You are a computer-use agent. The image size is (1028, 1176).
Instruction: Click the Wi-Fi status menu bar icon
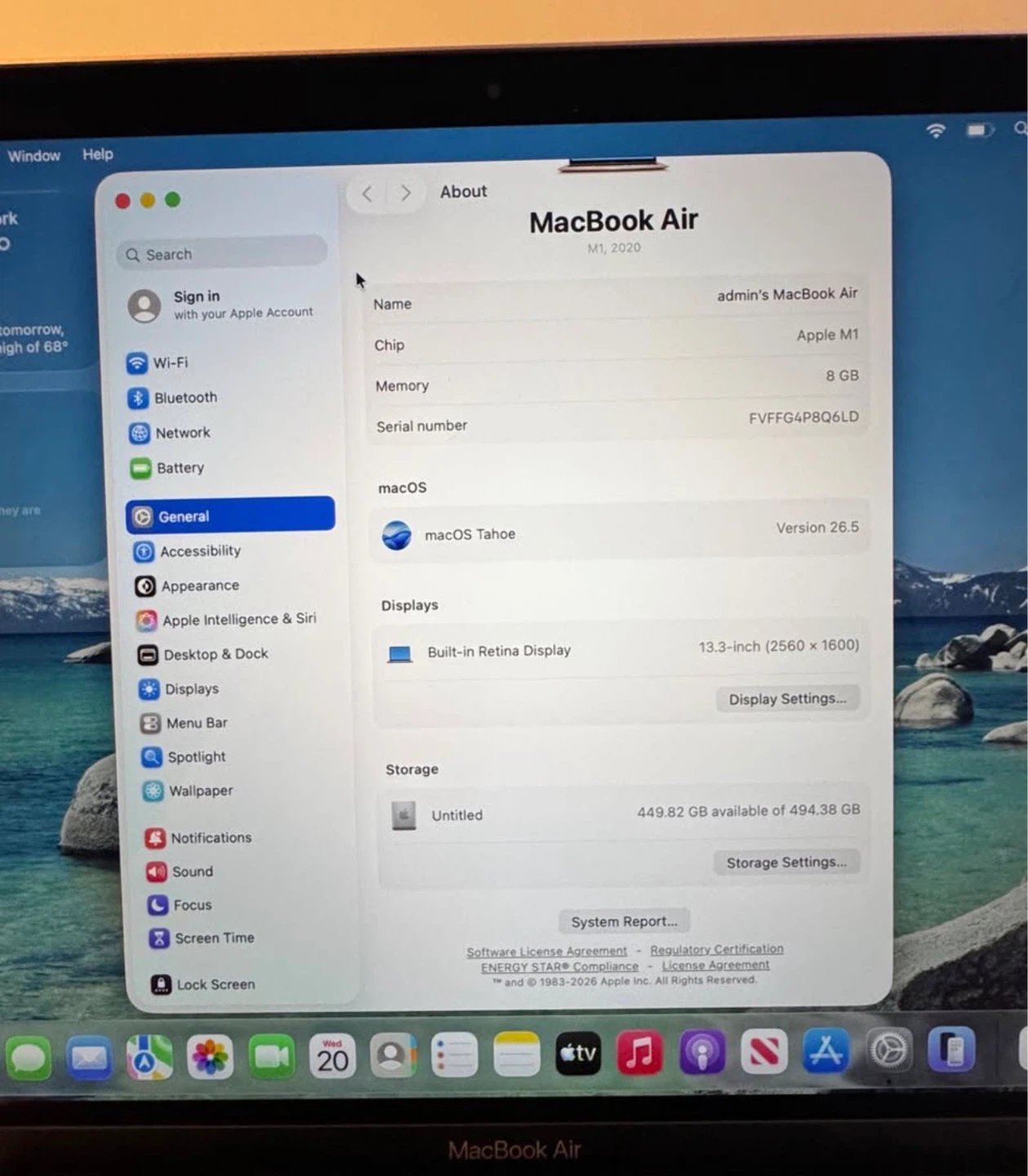tap(936, 131)
